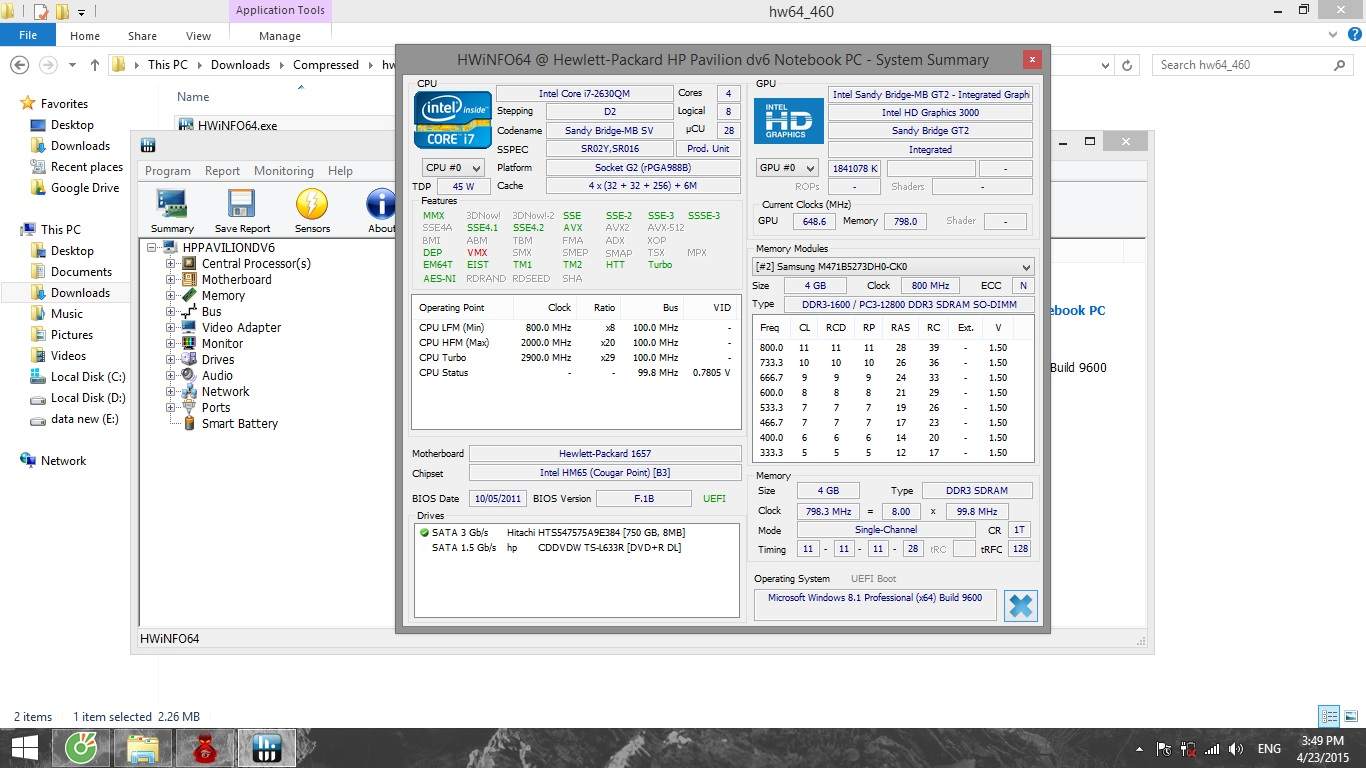Select data new (E:) drive

click(x=85, y=419)
